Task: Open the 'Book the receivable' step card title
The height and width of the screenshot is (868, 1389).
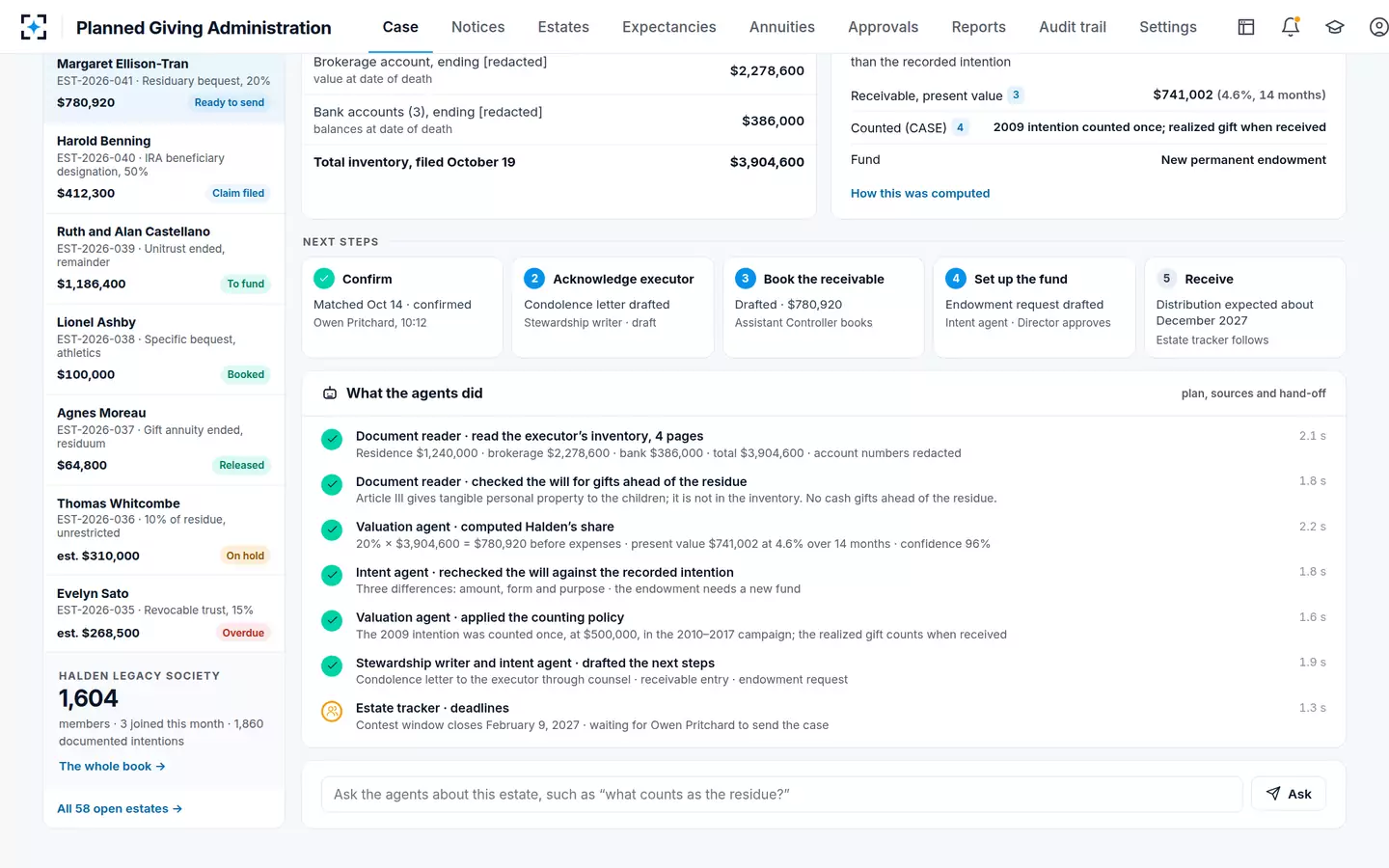Action: [x=824, y=279]
